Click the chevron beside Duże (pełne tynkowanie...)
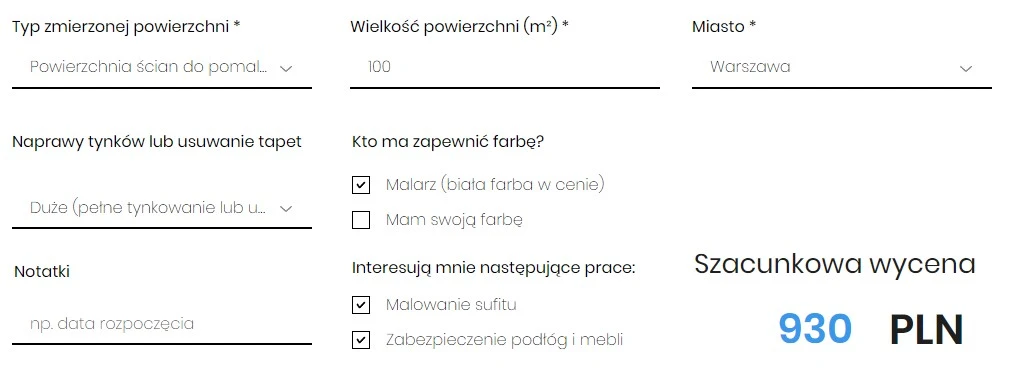Viewport: 1012px width, 370px height. pos(286,209)
